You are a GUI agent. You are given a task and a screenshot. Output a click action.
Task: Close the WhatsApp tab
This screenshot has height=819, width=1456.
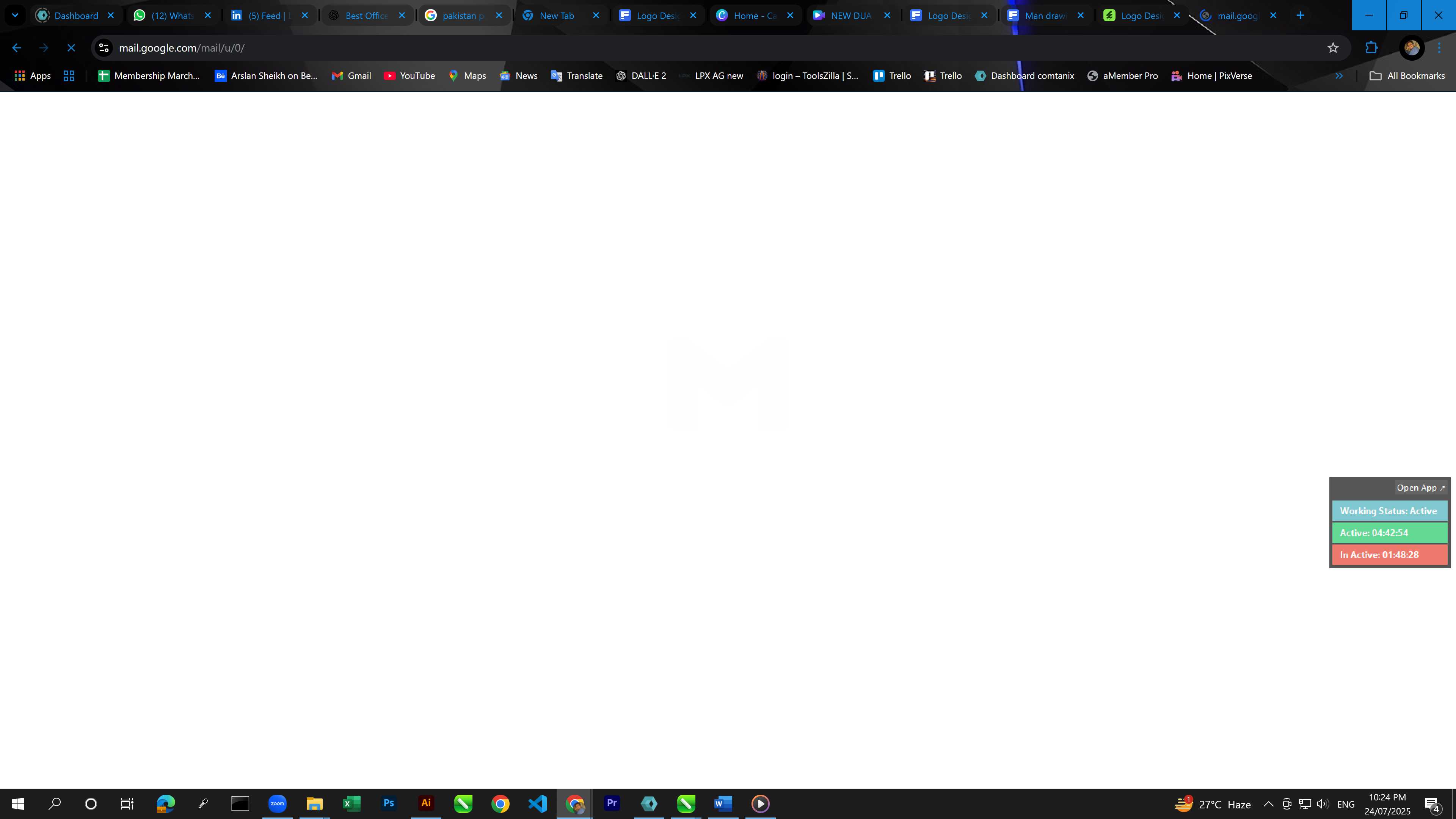(208, 15)
